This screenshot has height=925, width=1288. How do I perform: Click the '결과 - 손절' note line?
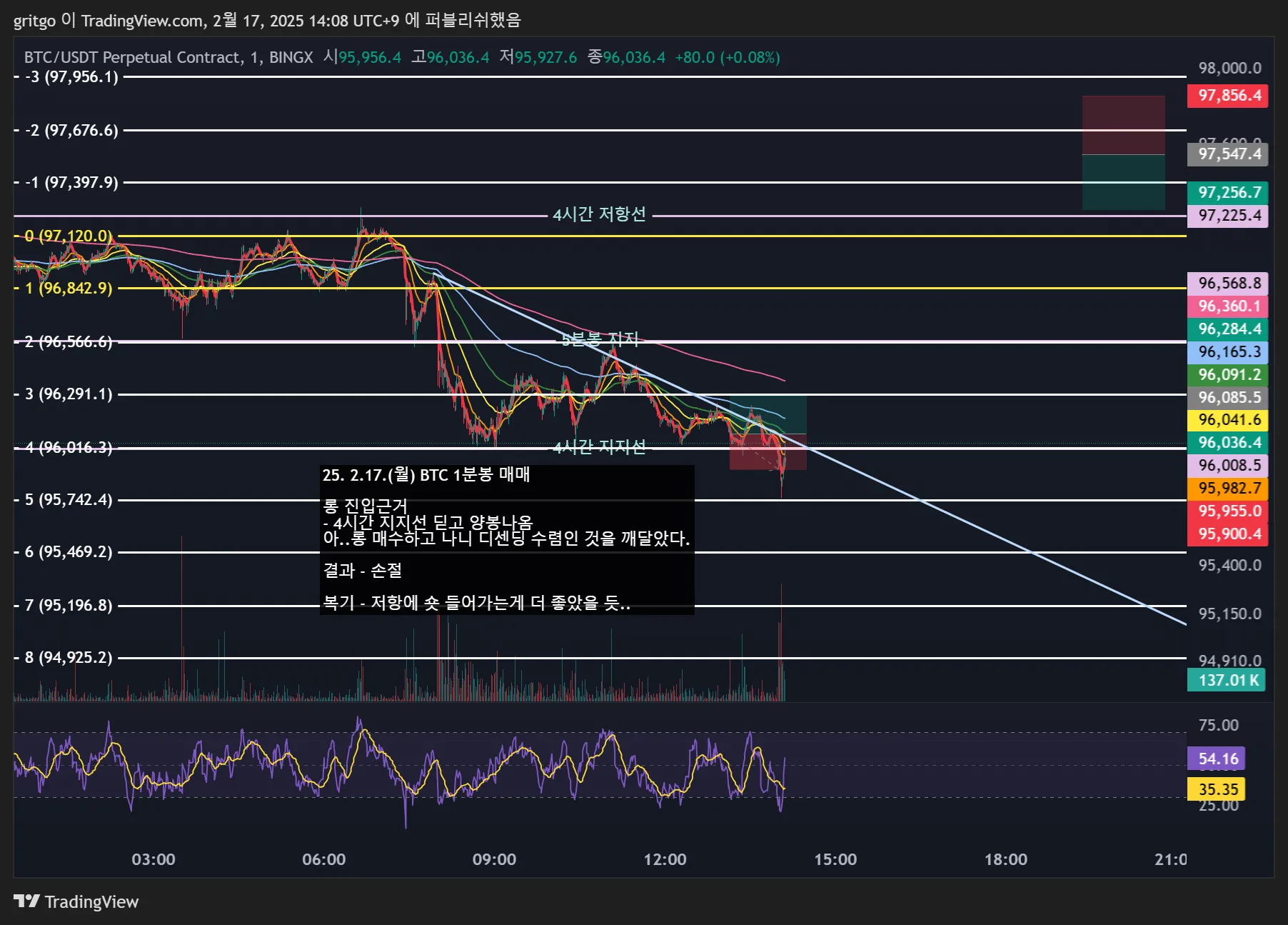pyautogui.click(x=363, y=570)
